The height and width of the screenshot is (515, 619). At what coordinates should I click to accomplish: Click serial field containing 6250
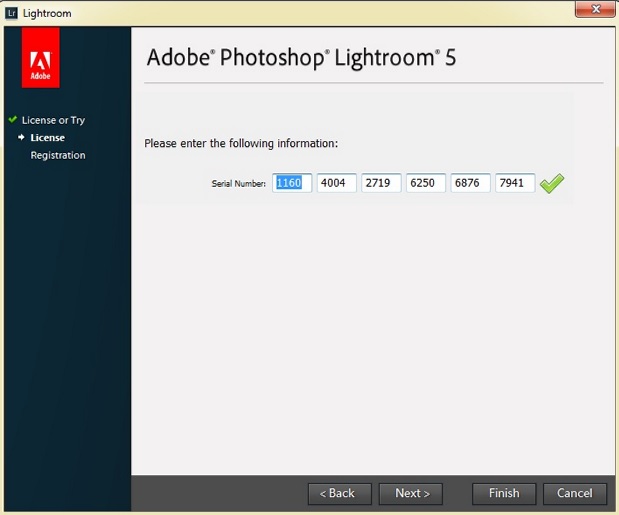coord(426,183)
